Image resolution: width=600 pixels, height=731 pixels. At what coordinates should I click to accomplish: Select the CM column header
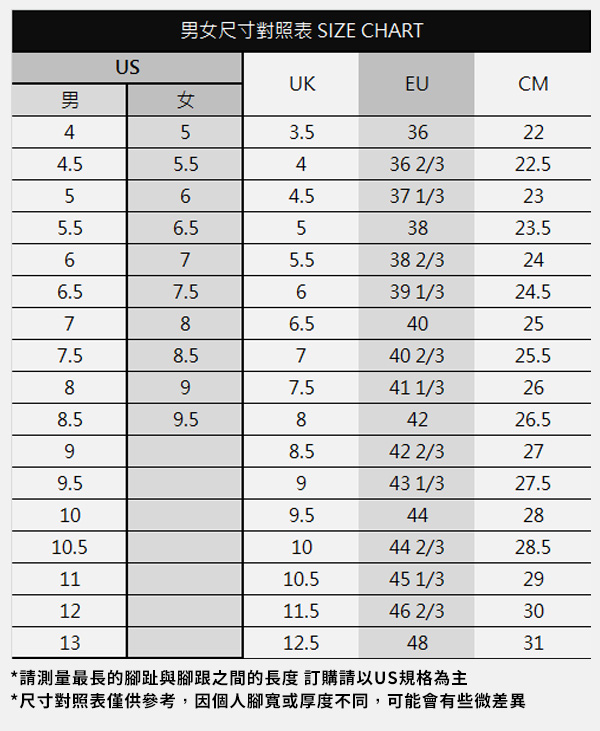(533, 84)
